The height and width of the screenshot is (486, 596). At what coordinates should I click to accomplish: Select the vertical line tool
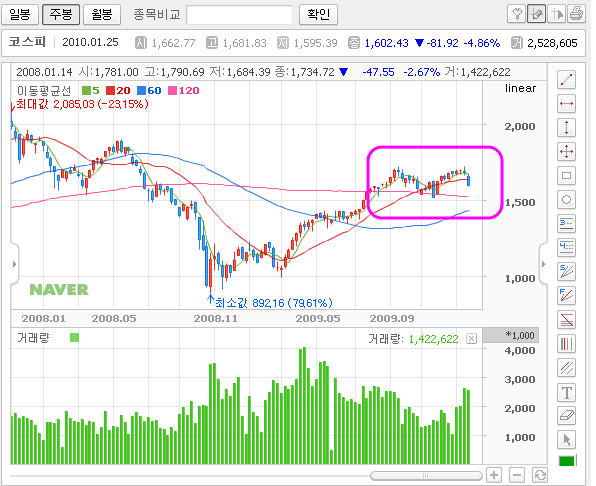pyautogui.click(x=566, y=128)
